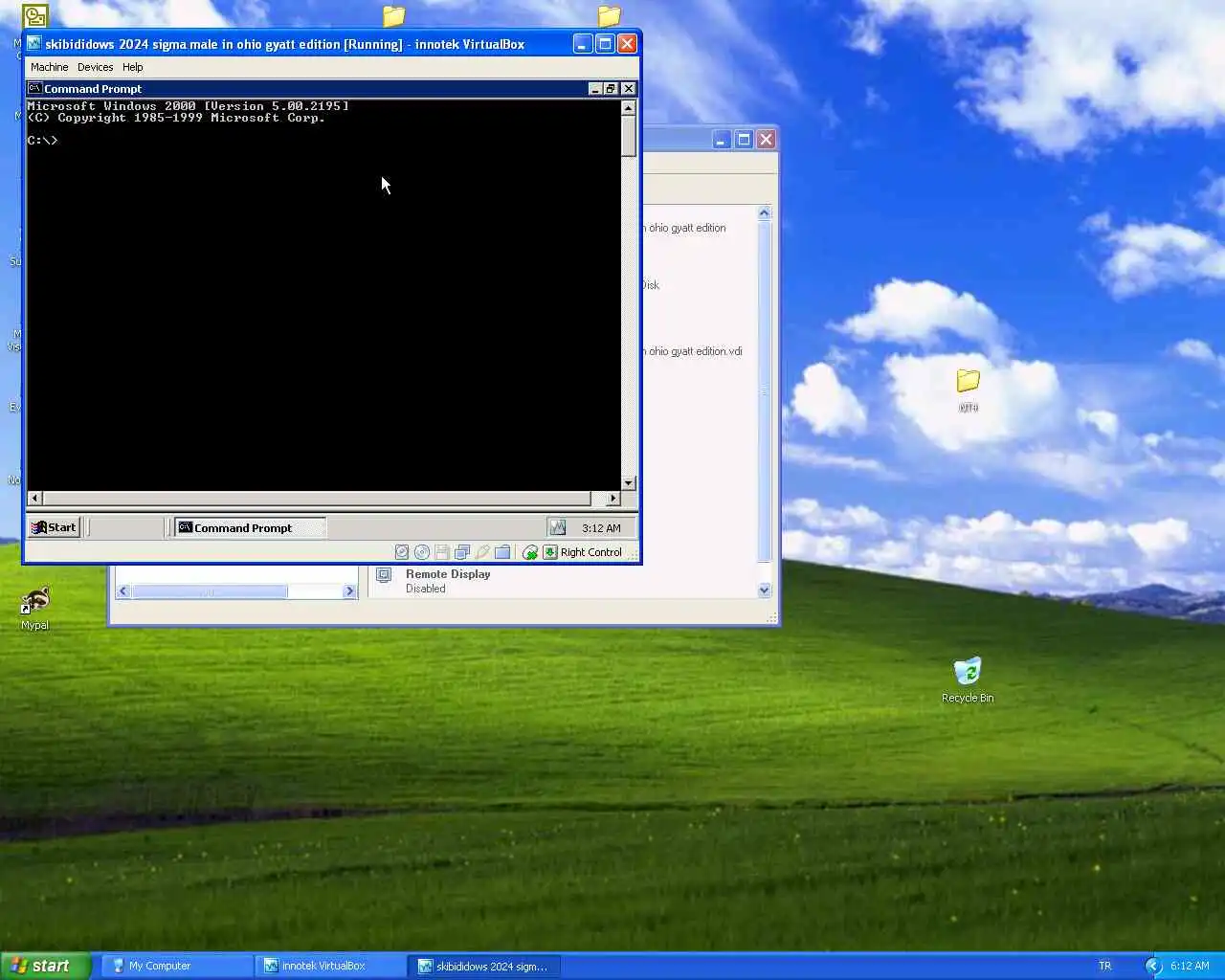Click the Right Control host key label
Viewport: 1225px width, 980px height.
591,552
